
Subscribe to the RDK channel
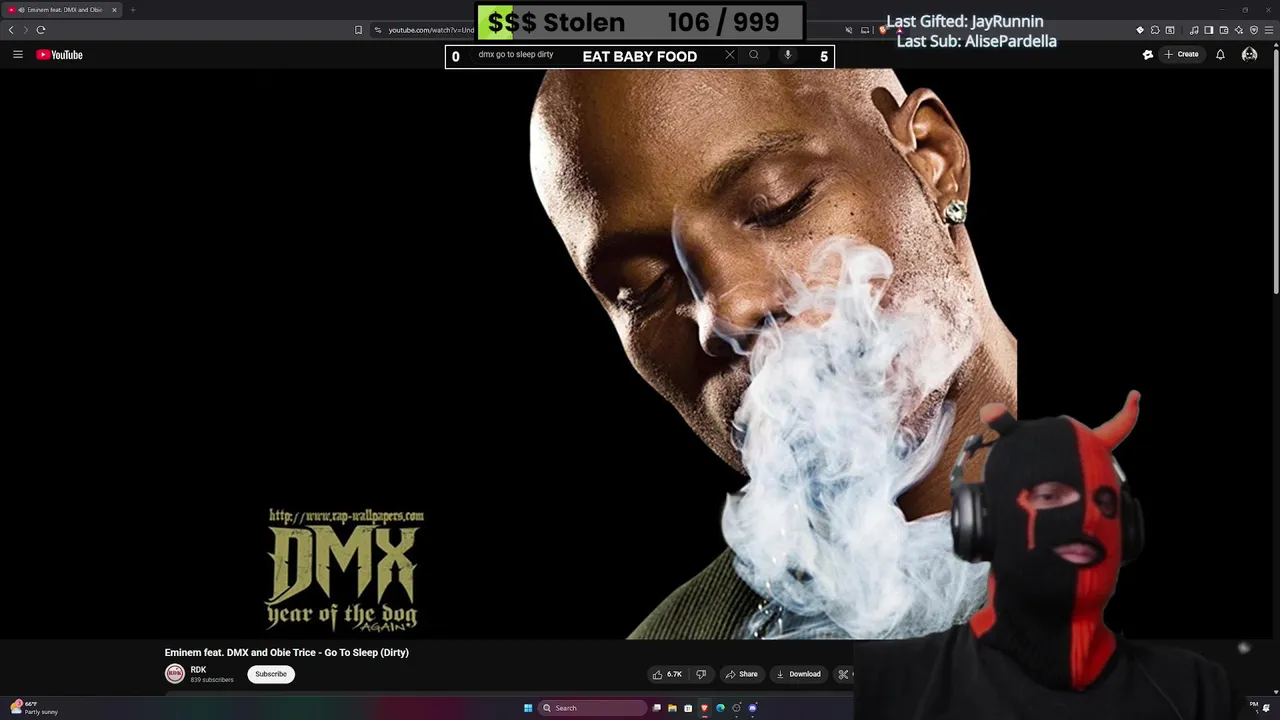(x=270, y=674)
